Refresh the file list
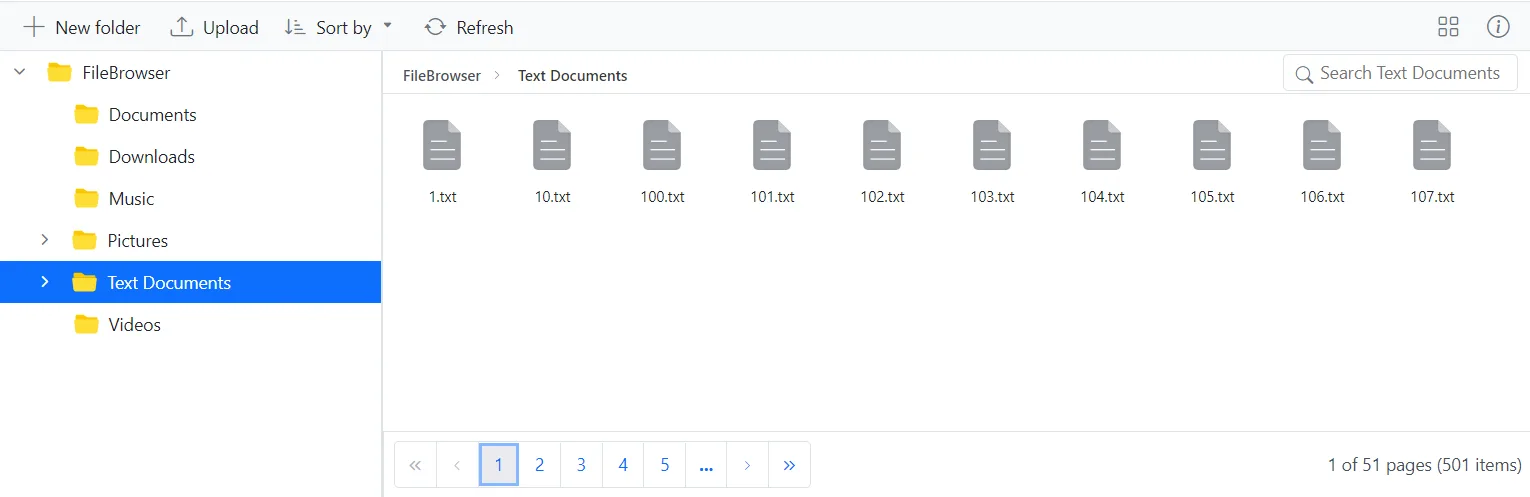The image size is (1530, 497). (x=469, y=27)
